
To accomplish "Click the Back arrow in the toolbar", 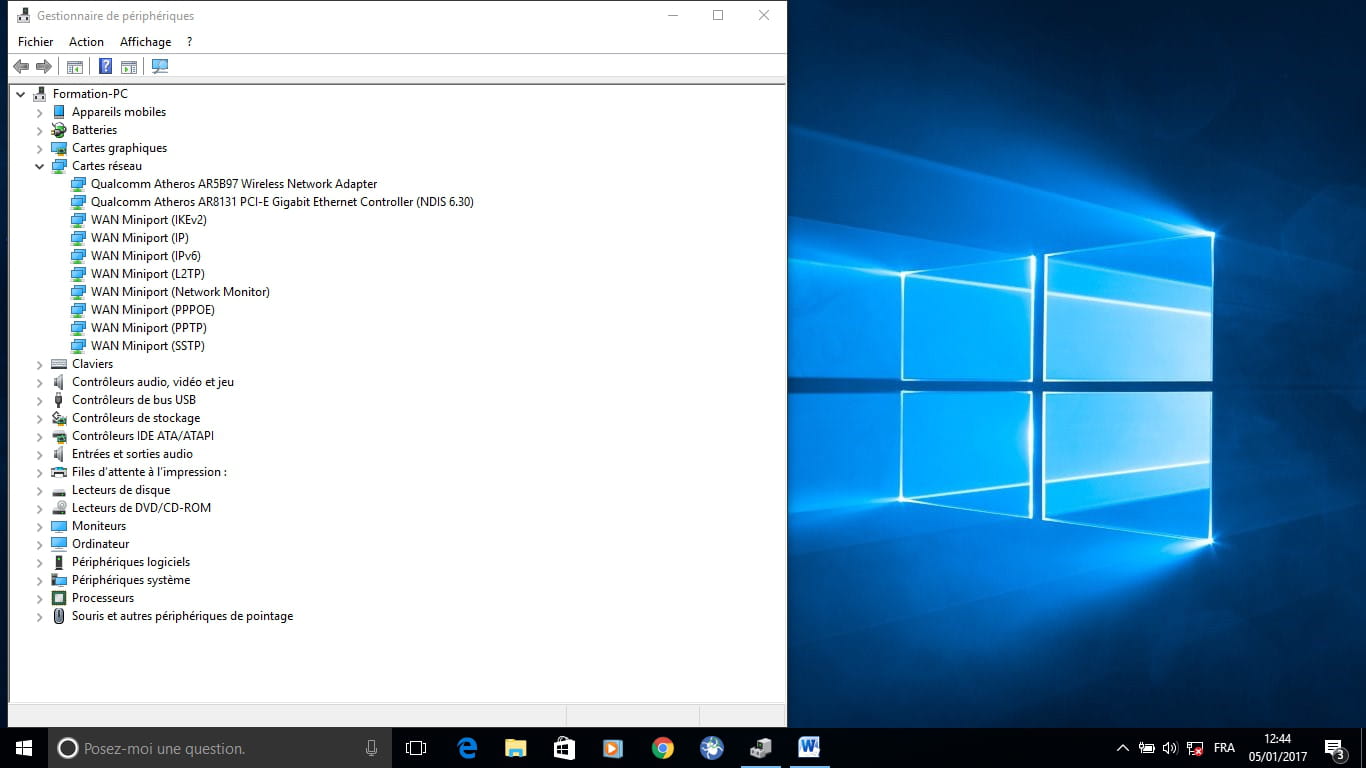I will coord(21,67).
